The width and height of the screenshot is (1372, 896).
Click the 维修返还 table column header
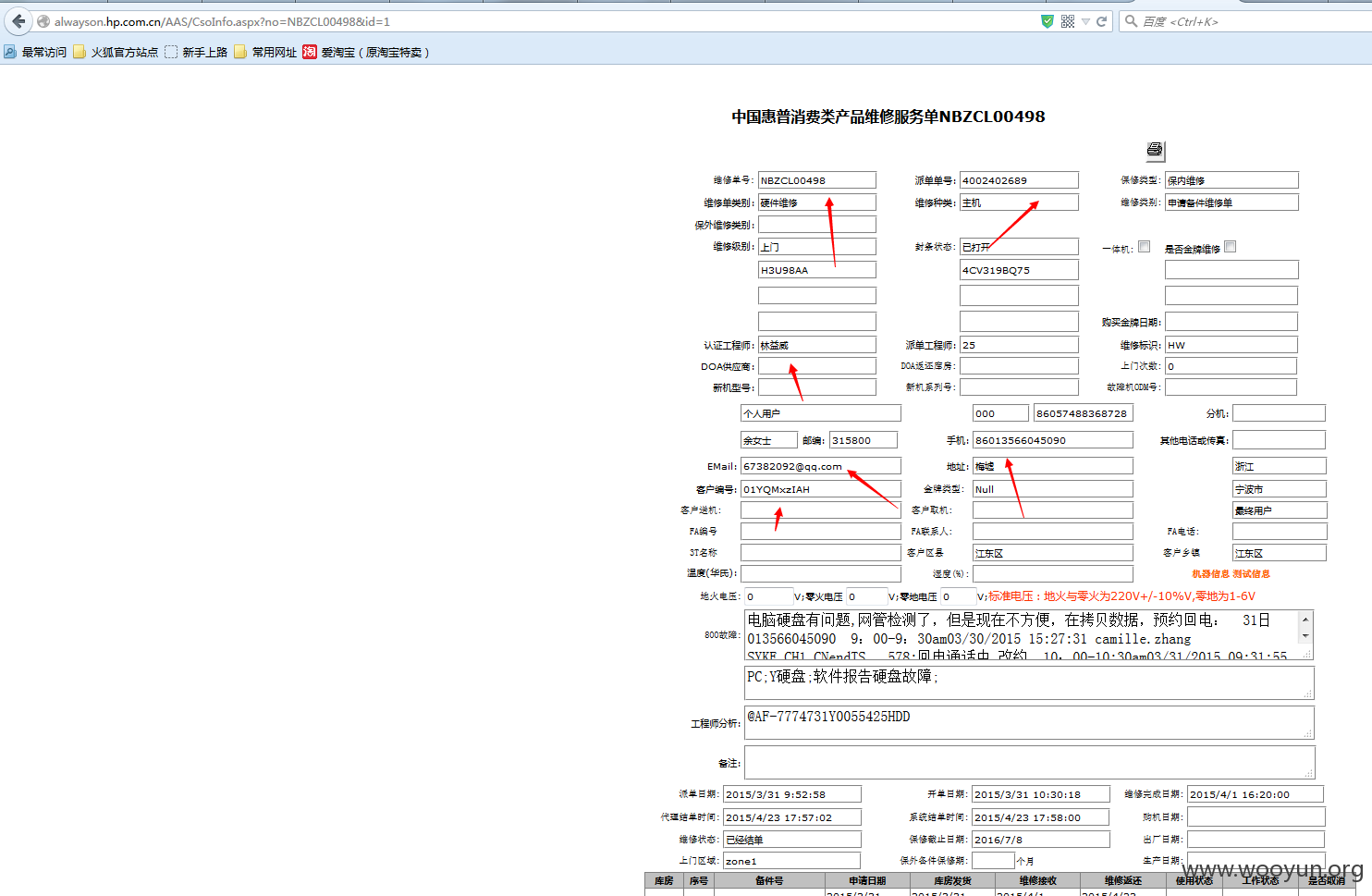[x=1122, y=881]
